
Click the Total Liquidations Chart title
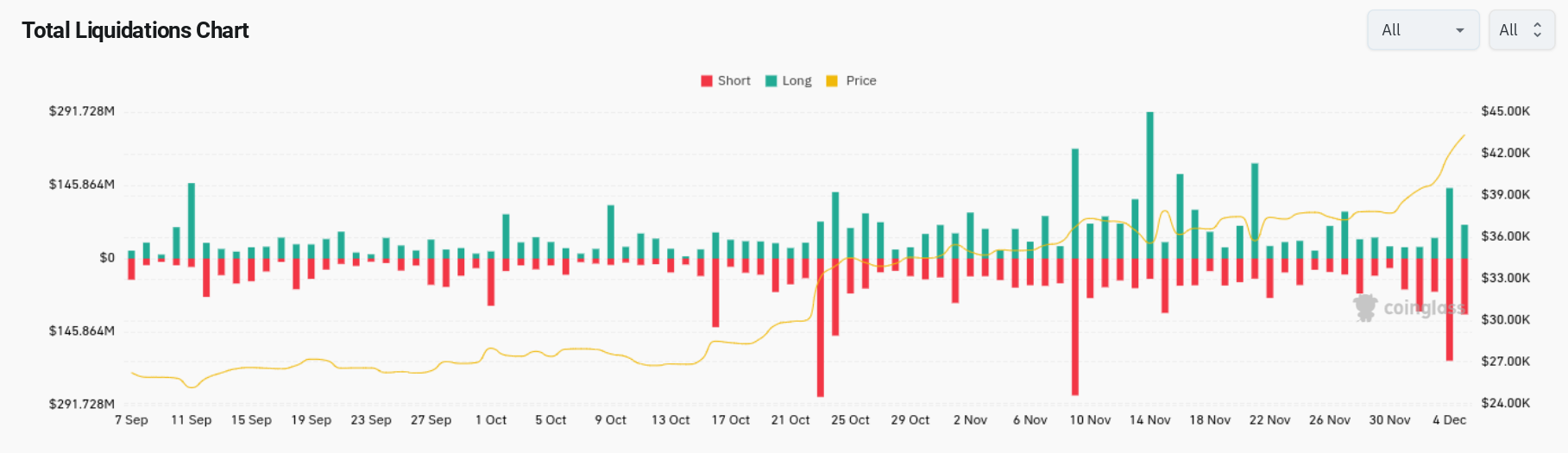135,31
